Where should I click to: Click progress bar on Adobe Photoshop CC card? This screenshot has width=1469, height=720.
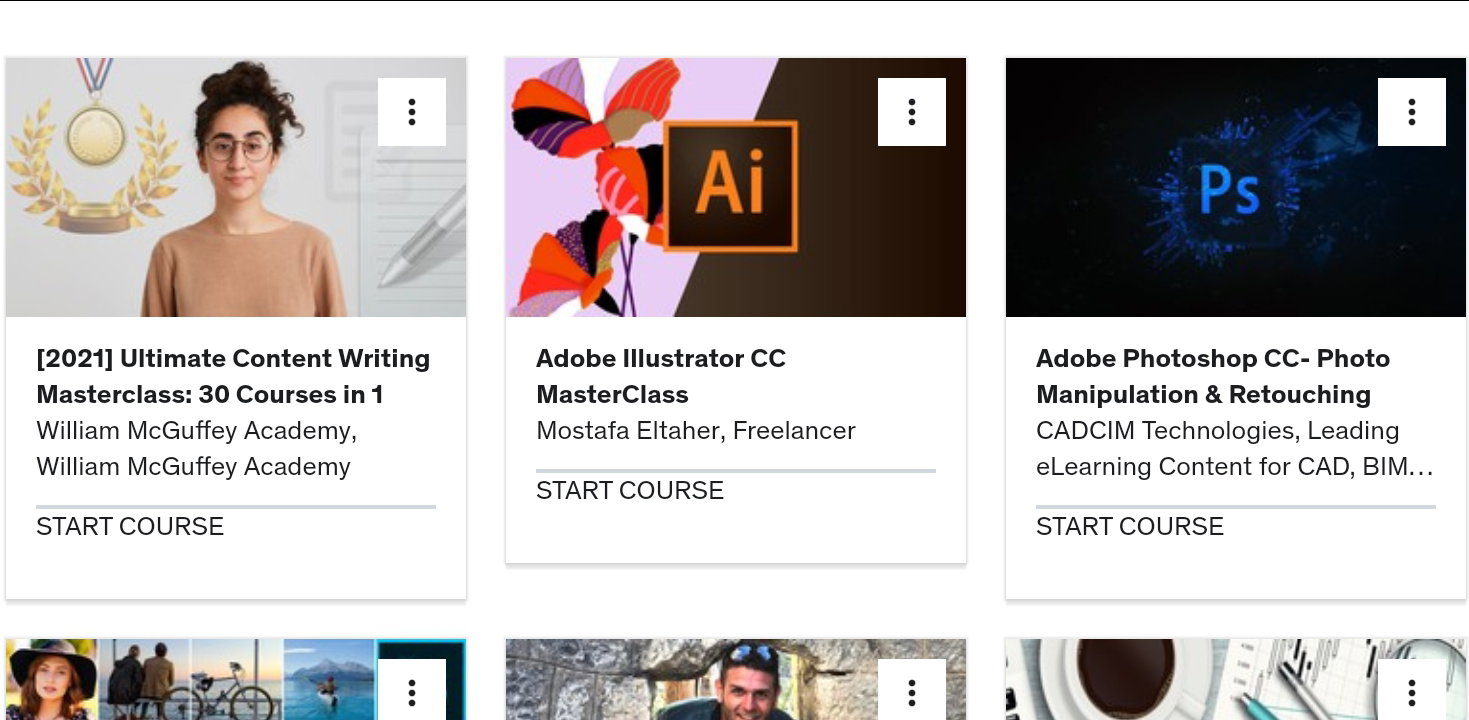tap(1236, 507)
